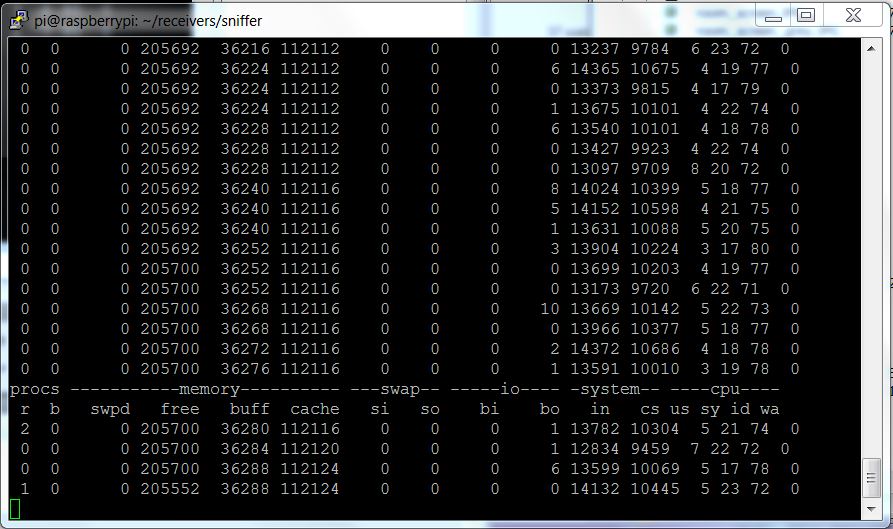Click the interrupts value 13540
Image resolution: width=893 pixels, height=529 pixels.
pos(595,129)
